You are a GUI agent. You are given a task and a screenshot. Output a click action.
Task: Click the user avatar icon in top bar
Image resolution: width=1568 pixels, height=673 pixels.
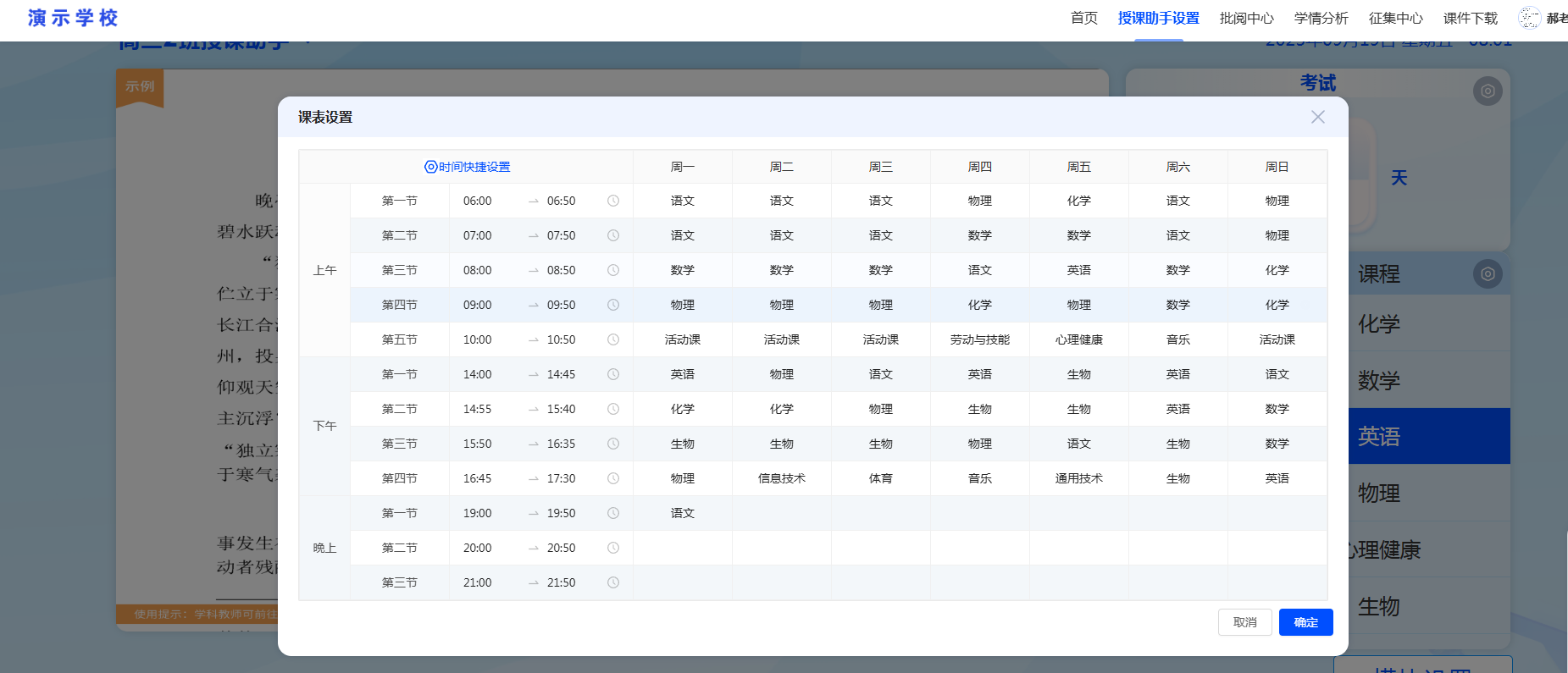pos(1529,18)
